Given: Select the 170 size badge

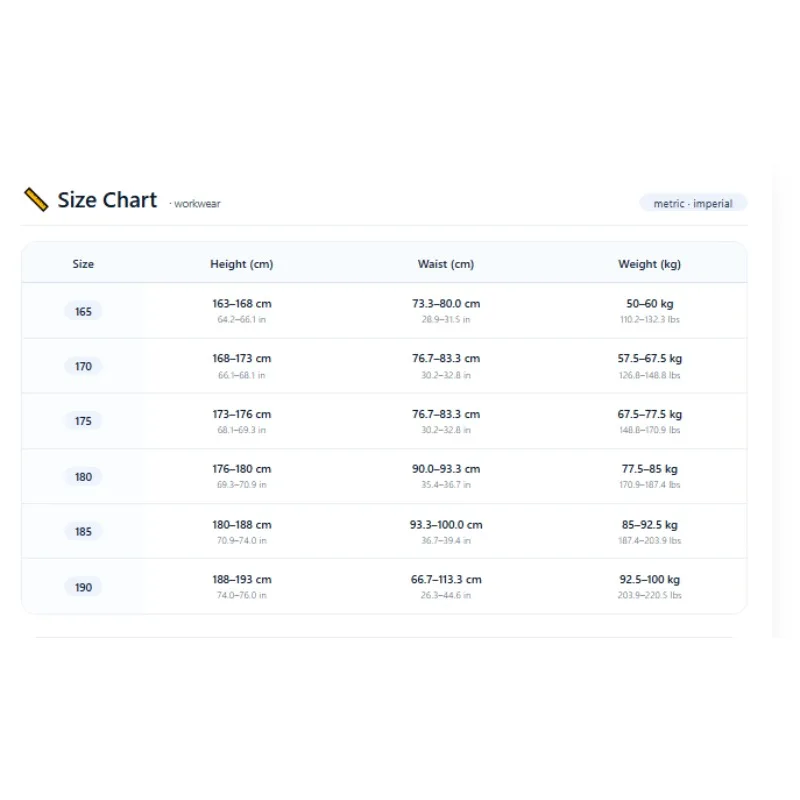Looking at the screenshot, I should (x=83, y=366).
